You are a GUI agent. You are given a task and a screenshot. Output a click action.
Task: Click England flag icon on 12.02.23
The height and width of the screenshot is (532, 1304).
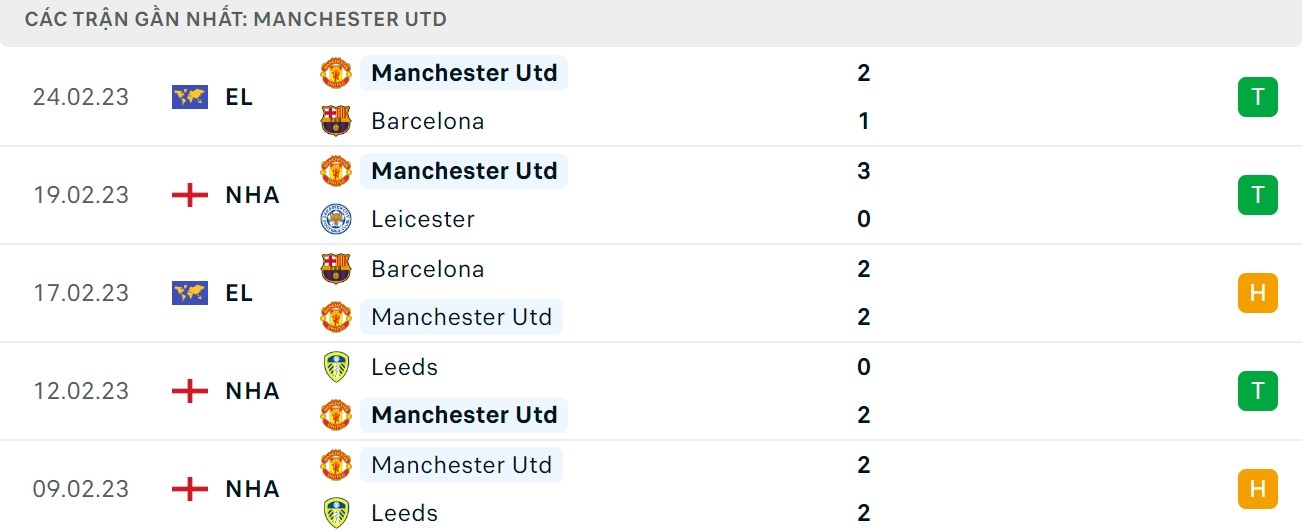[x=190, y=391]
